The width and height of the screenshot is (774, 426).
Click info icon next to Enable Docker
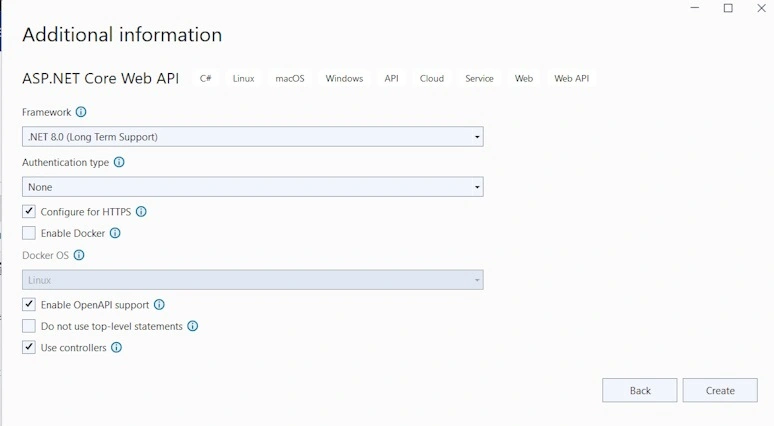point(115,233)
